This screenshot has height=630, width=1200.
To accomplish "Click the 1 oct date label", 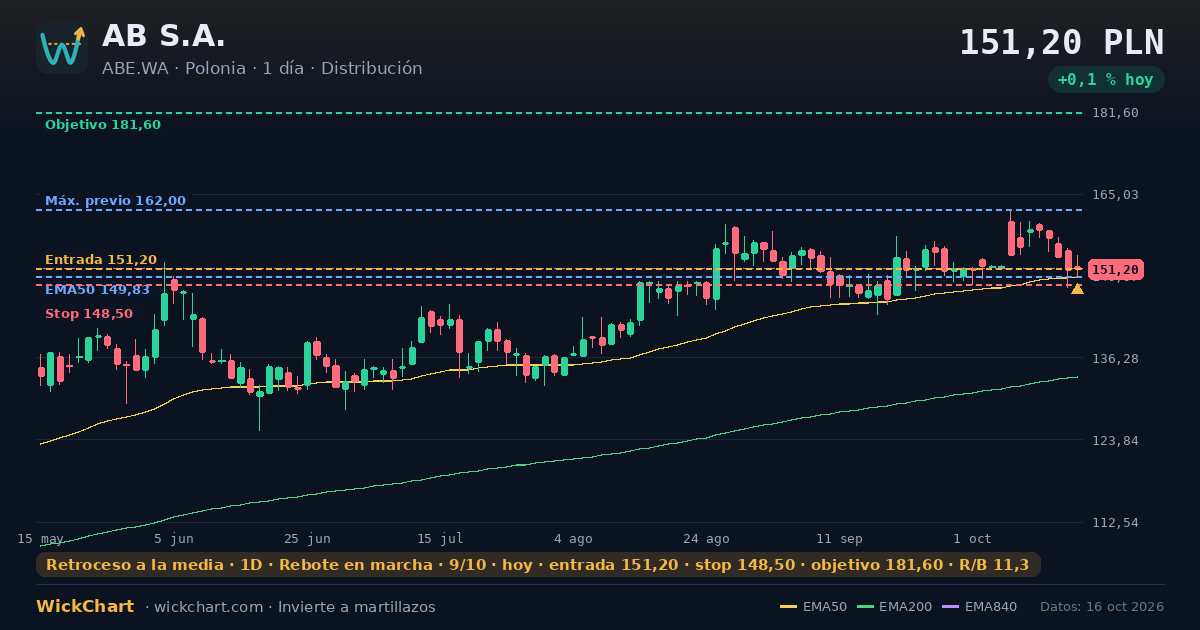I will 972,538.
